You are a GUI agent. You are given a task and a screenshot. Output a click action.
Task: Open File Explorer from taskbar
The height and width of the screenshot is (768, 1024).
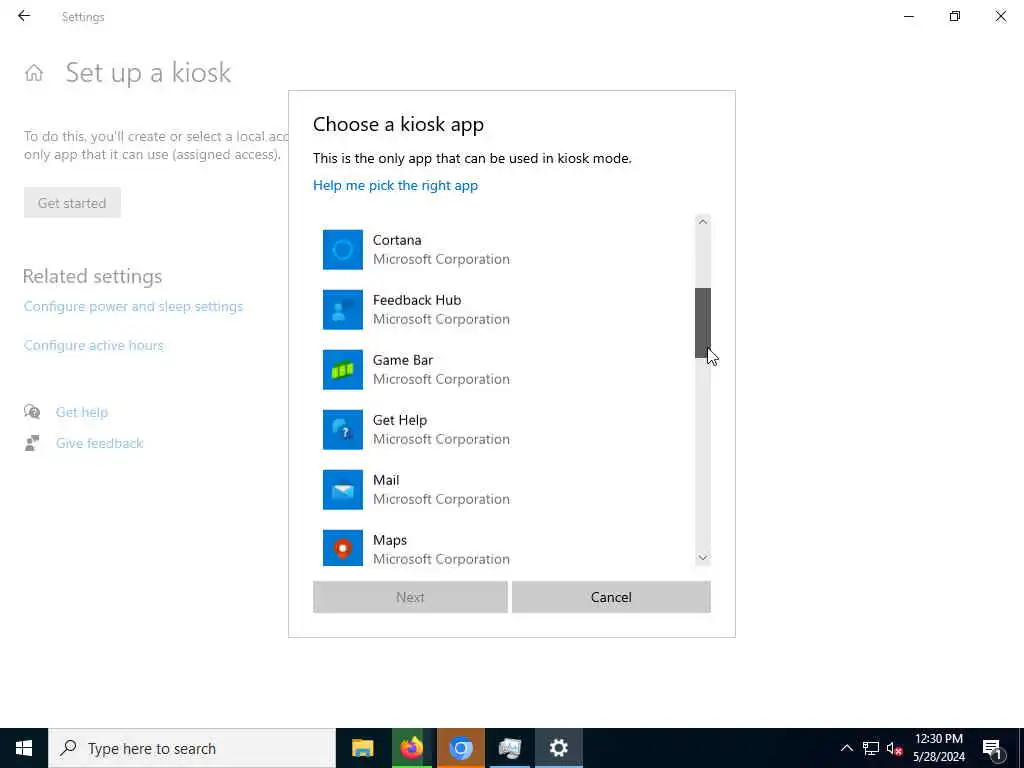point(362,748)
